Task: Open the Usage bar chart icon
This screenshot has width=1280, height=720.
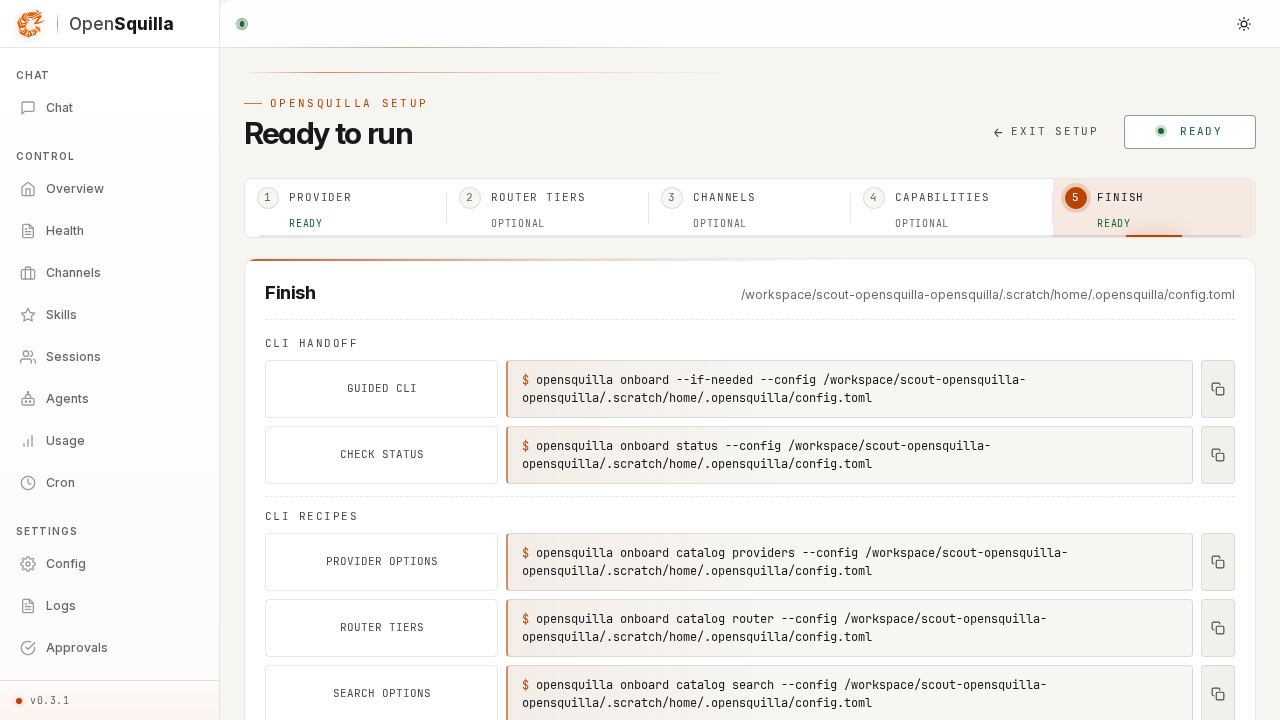Action: 28,441
